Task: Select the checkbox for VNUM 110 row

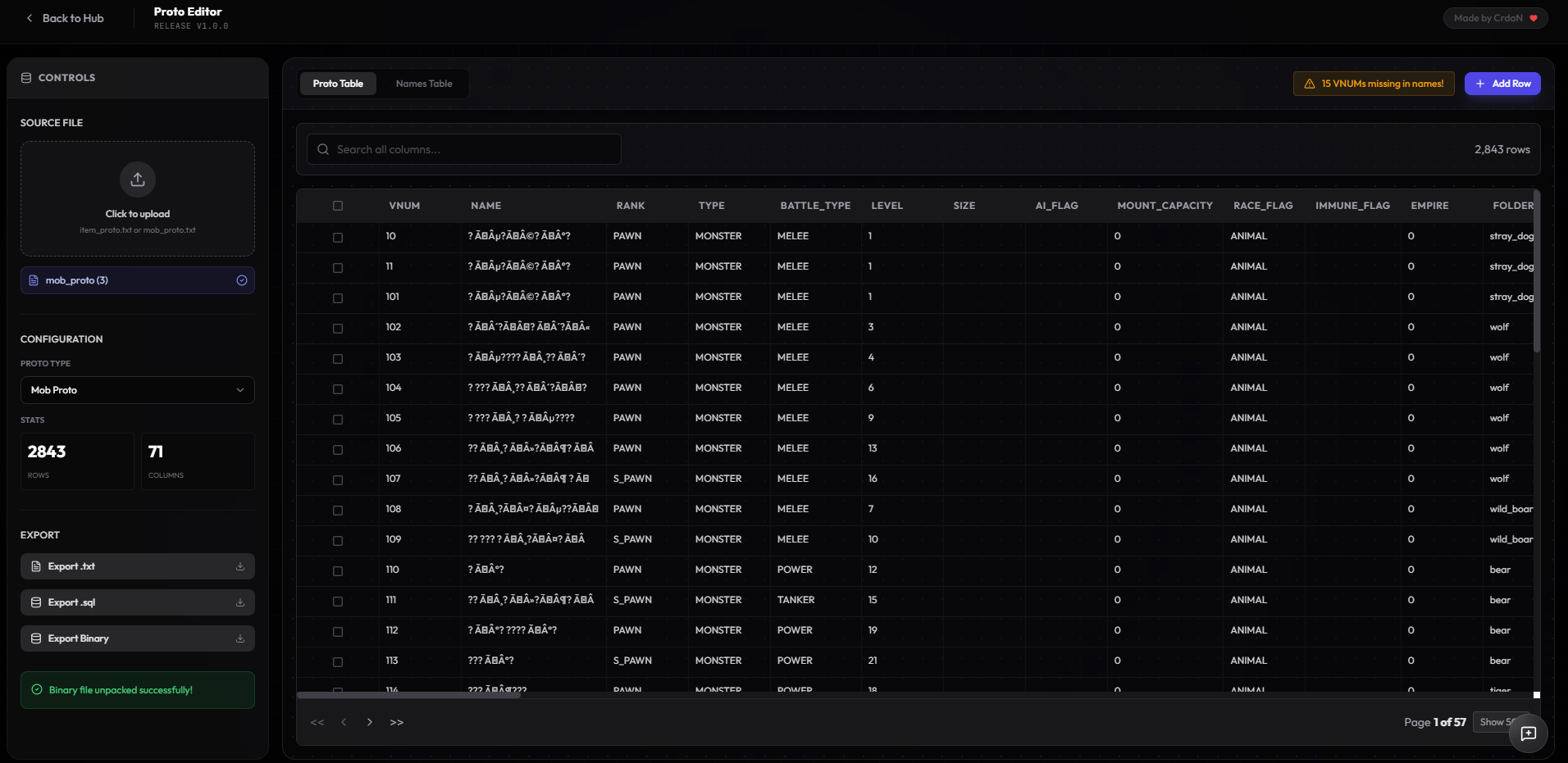Action: click(338, 570)
